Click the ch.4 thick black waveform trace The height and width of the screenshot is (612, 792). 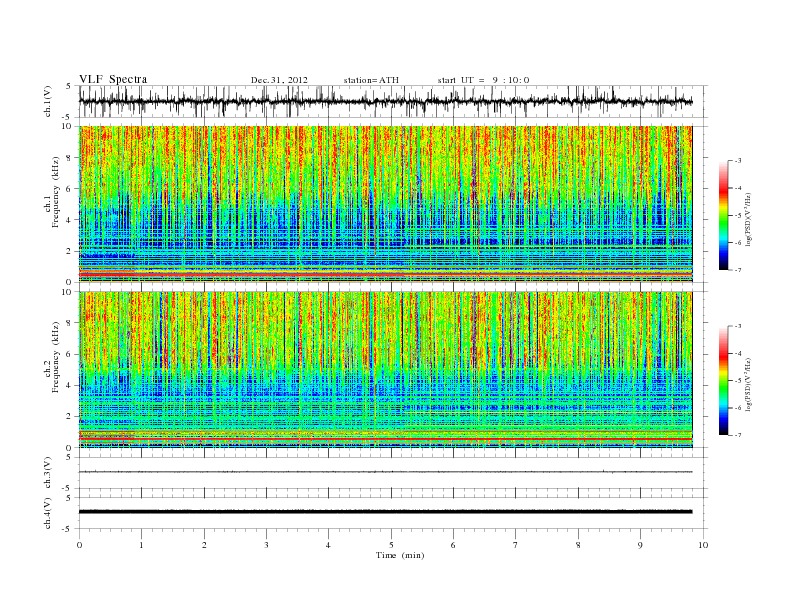pyautogui.click(x=385, y=512)
